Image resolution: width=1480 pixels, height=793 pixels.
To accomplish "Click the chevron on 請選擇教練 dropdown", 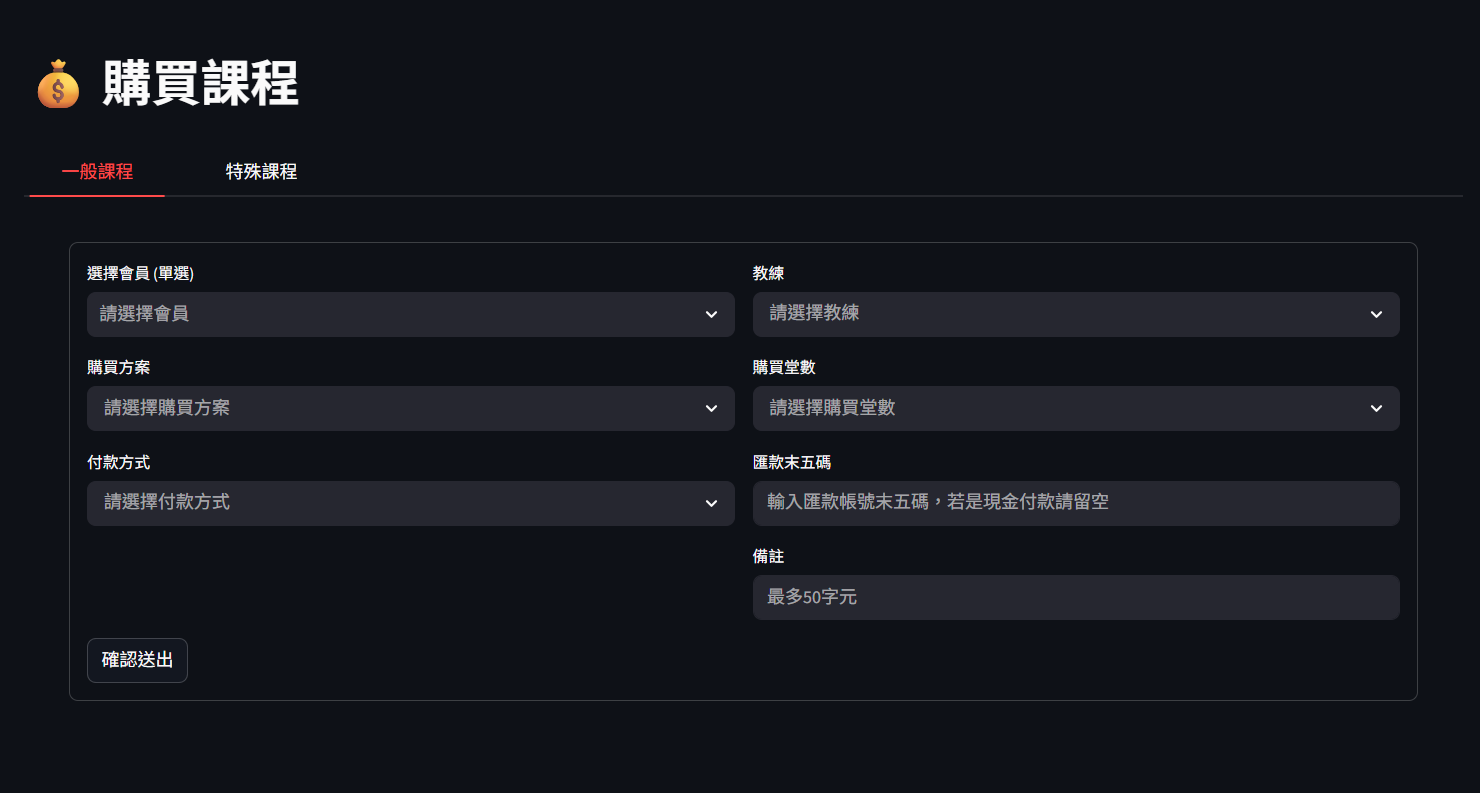I will point(1378,314).
